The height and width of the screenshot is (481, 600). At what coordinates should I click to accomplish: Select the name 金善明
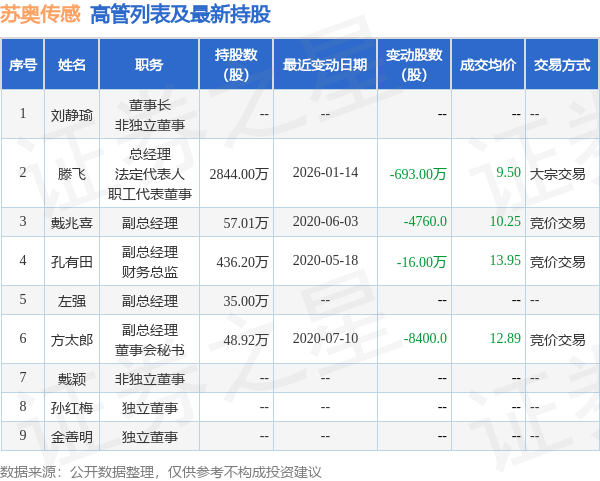(72, 437)
